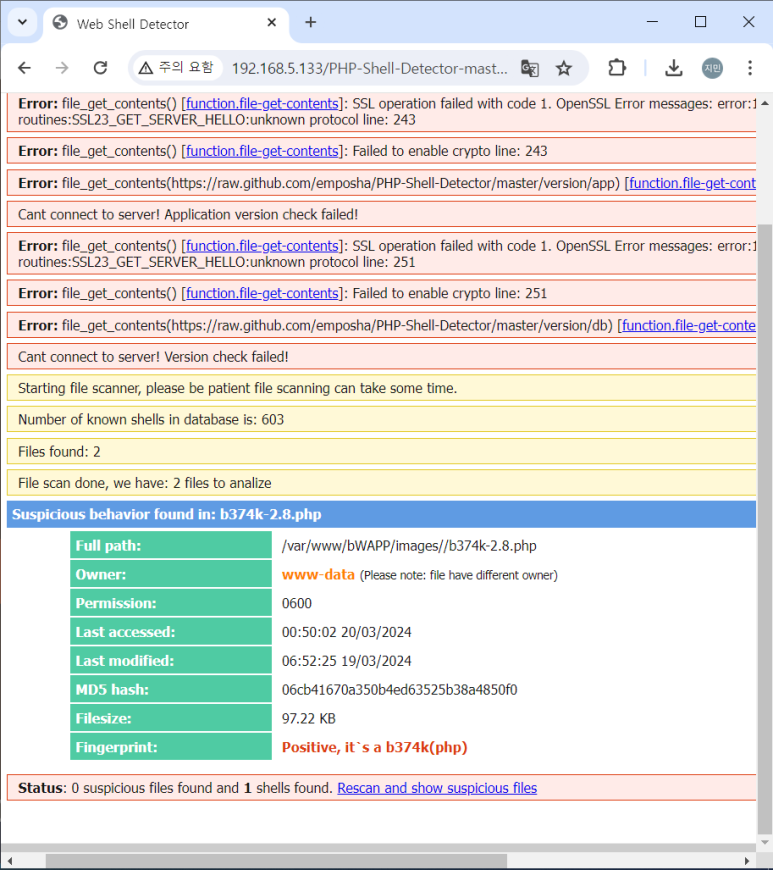This screenshot has height=870, width=773.
Task: Click the filesize value 97.22 KB
Action: (309, 719)
